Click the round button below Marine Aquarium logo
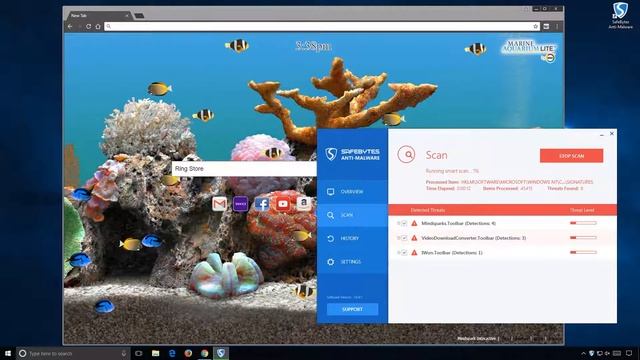Viewport: 640px width, 360px height. [x=550, y=58]
